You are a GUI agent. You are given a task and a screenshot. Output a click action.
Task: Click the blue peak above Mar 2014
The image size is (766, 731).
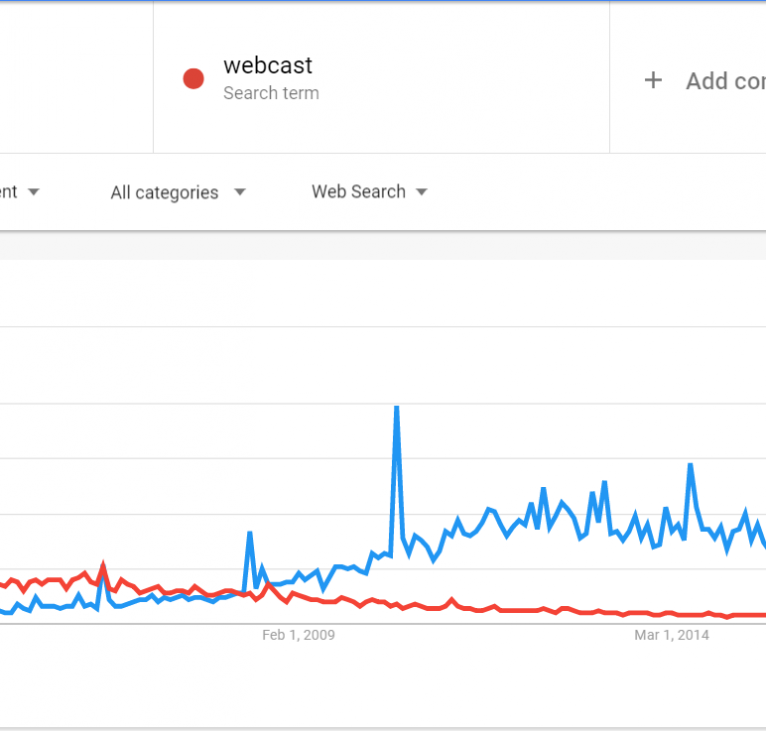(690, 466)
